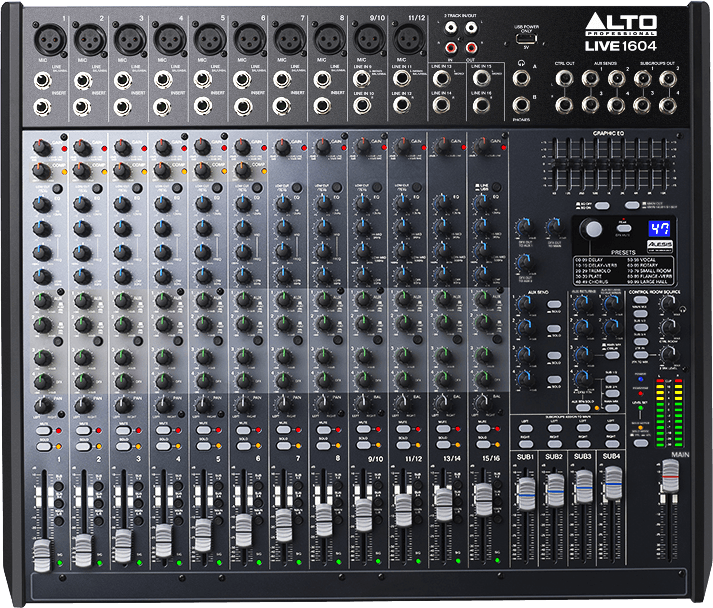Click the channel 6 comp knob
This screenshot has width=713, height=608.
click(242, 171)
